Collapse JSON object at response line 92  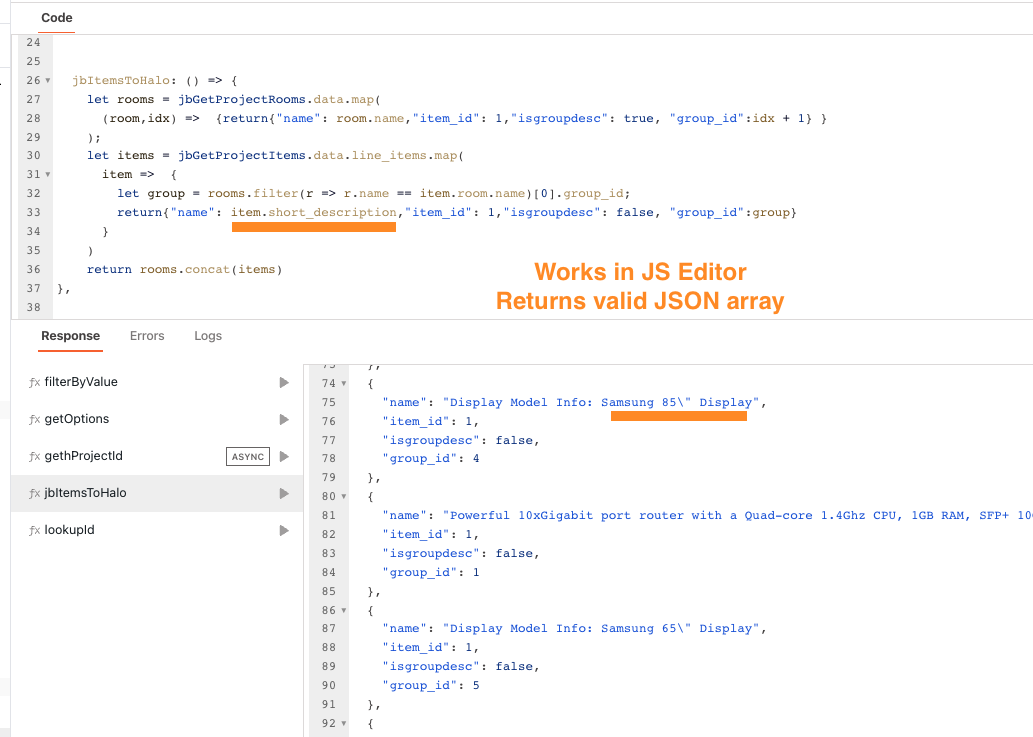tap(344, 724)
